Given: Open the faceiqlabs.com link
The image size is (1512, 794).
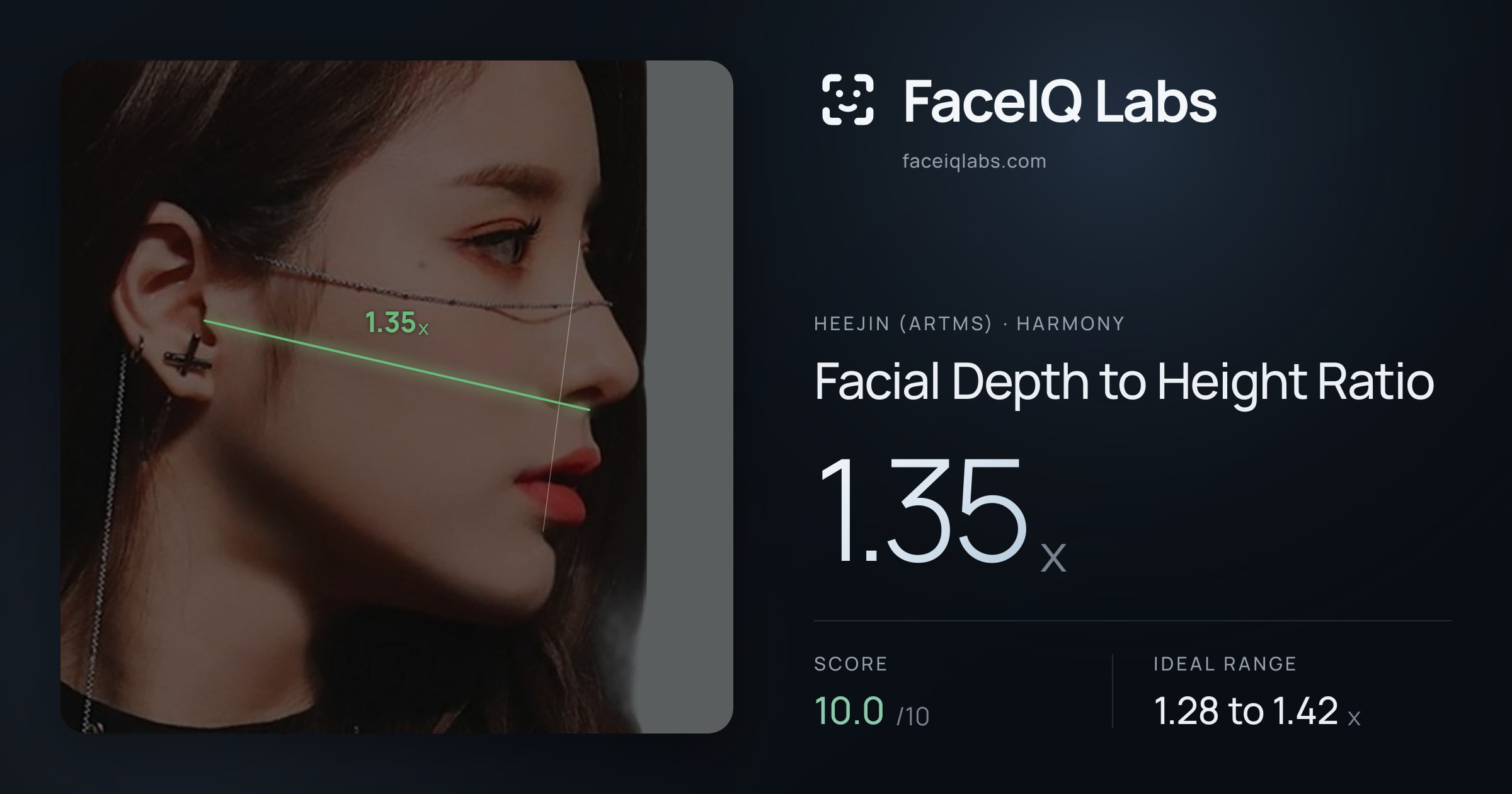Looking at the screenshot, I should point(974,161).
